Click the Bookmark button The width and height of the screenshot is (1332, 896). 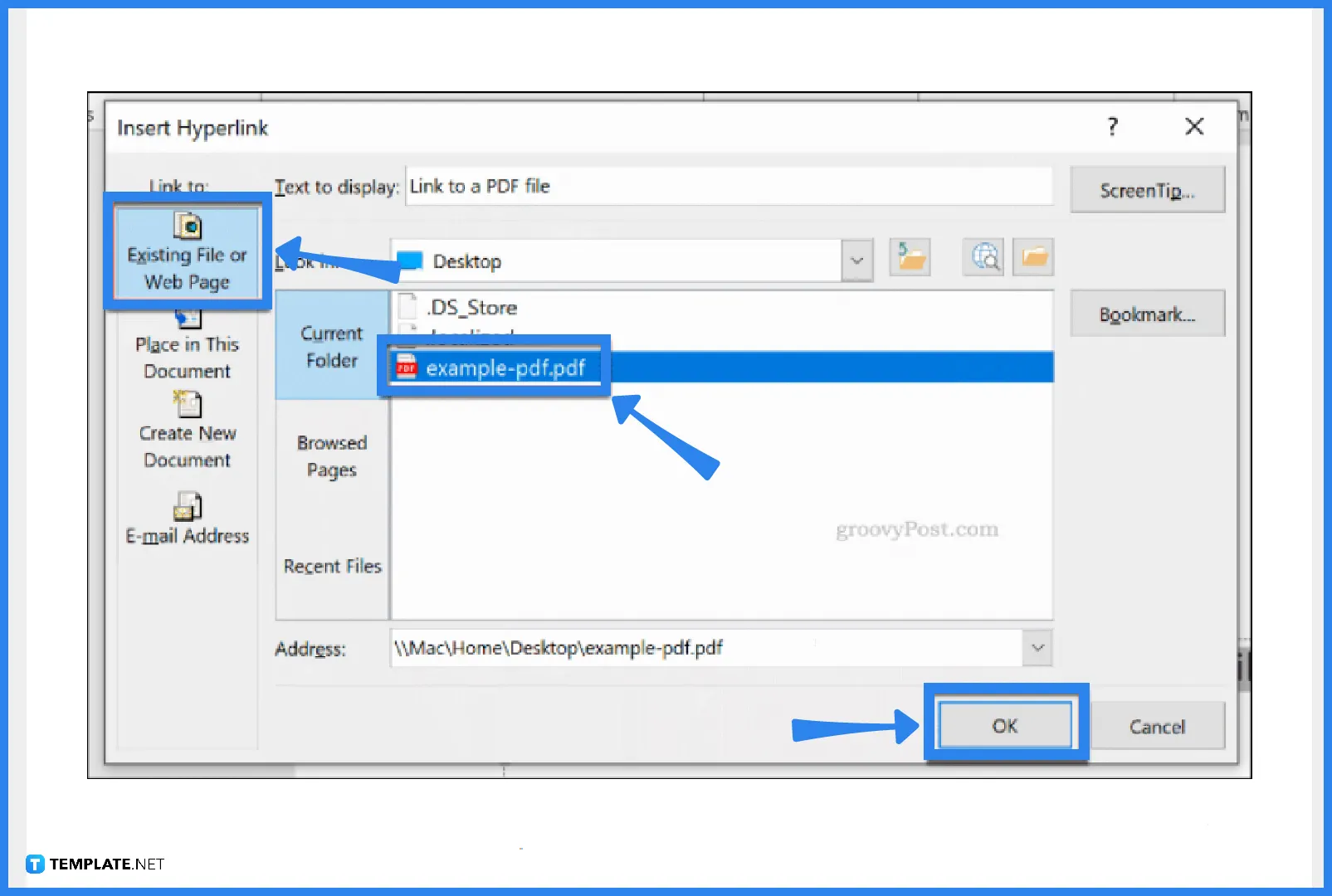pos(1147,313)
